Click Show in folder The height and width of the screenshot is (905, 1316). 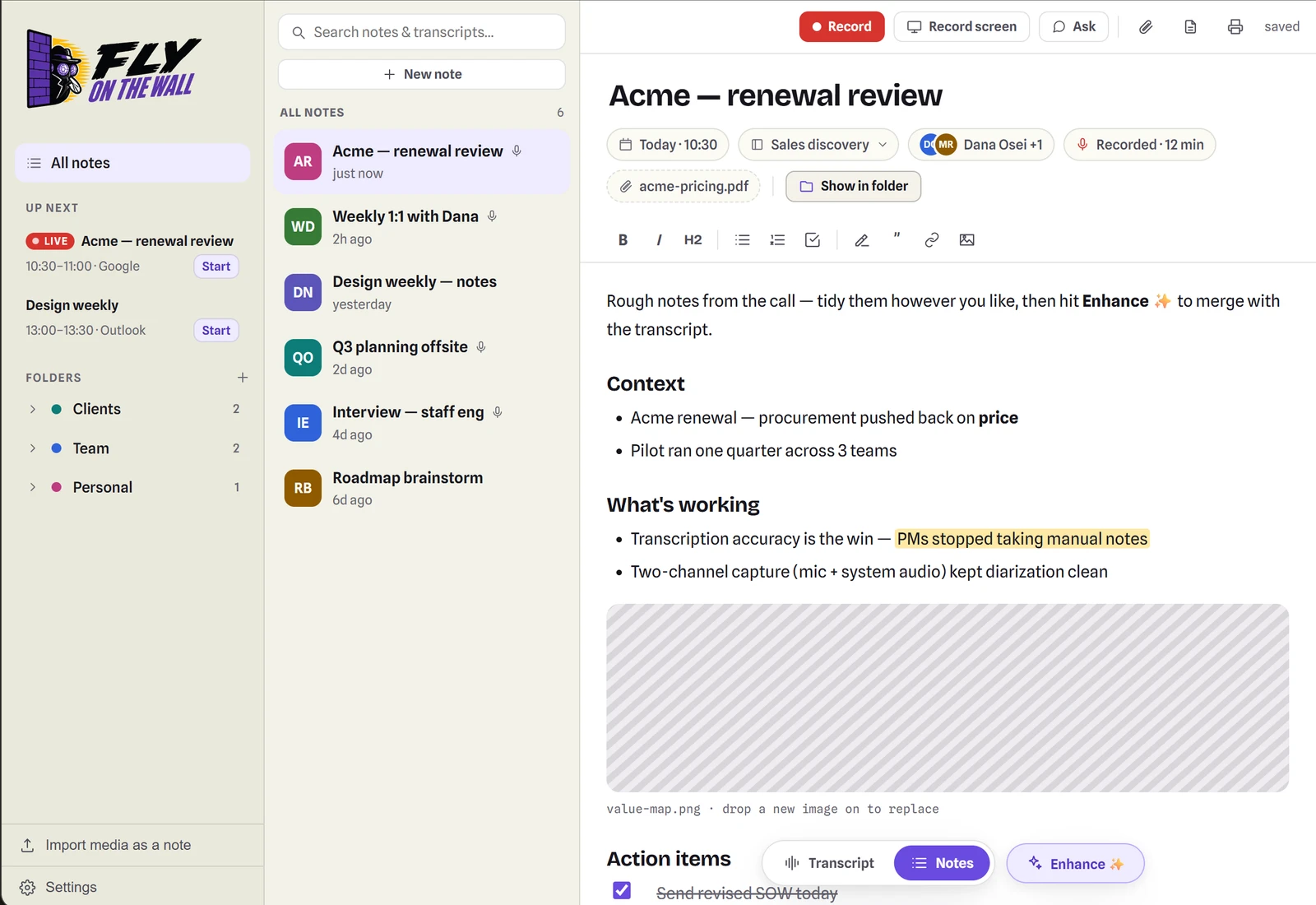tap(853, 187)
